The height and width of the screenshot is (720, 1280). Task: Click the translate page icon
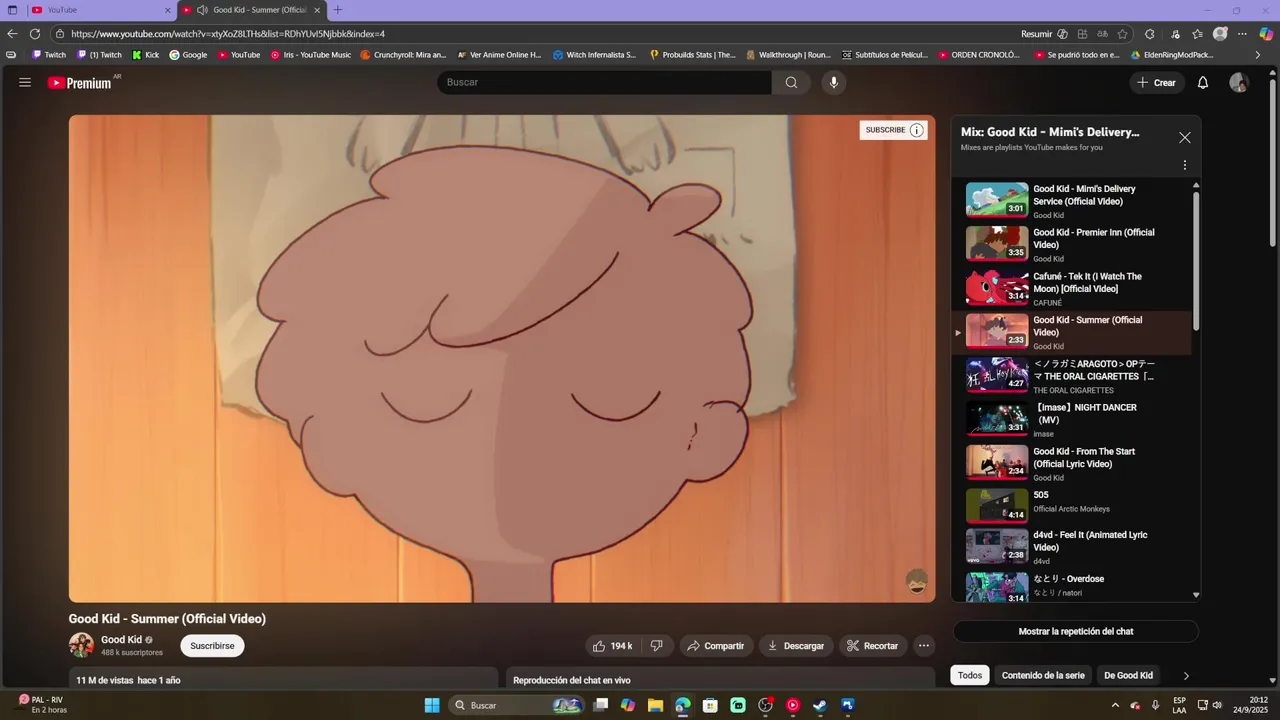[x=1102, y=34]
